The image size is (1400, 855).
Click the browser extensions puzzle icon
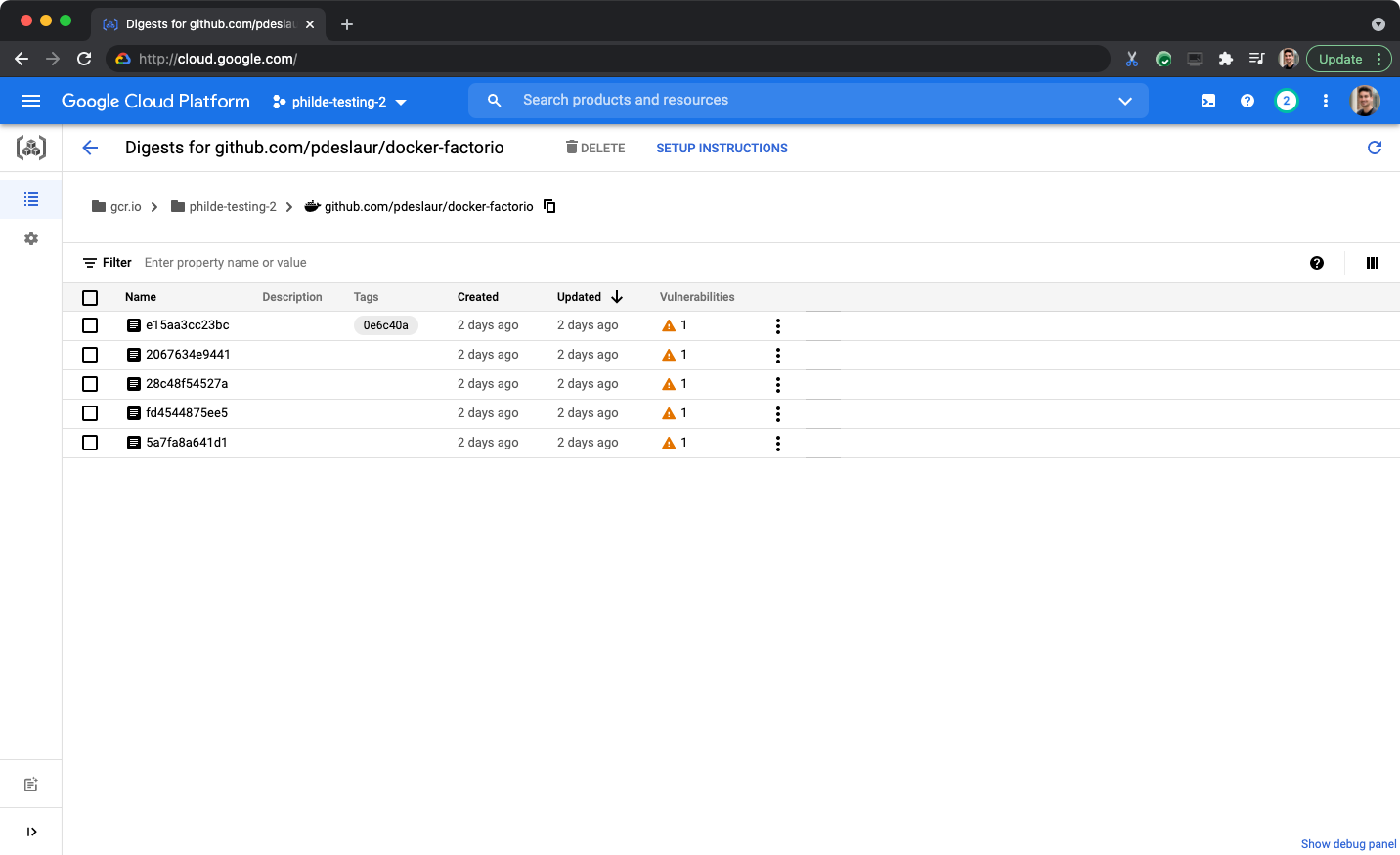1225,59
